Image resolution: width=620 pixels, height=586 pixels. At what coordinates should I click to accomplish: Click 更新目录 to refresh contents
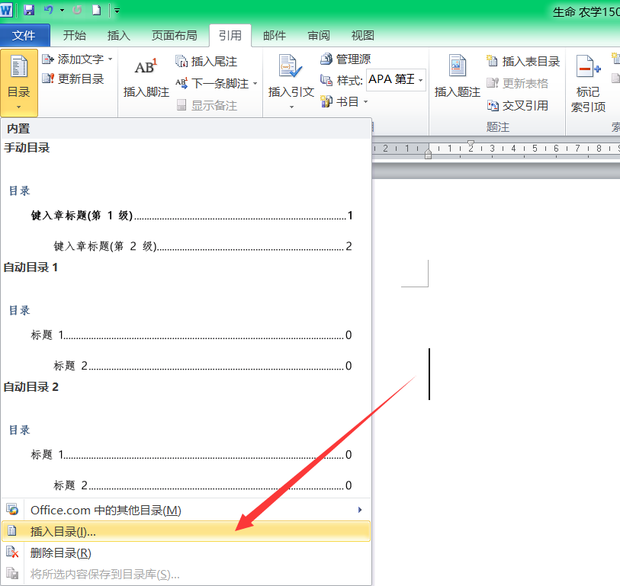coord(73,79)
